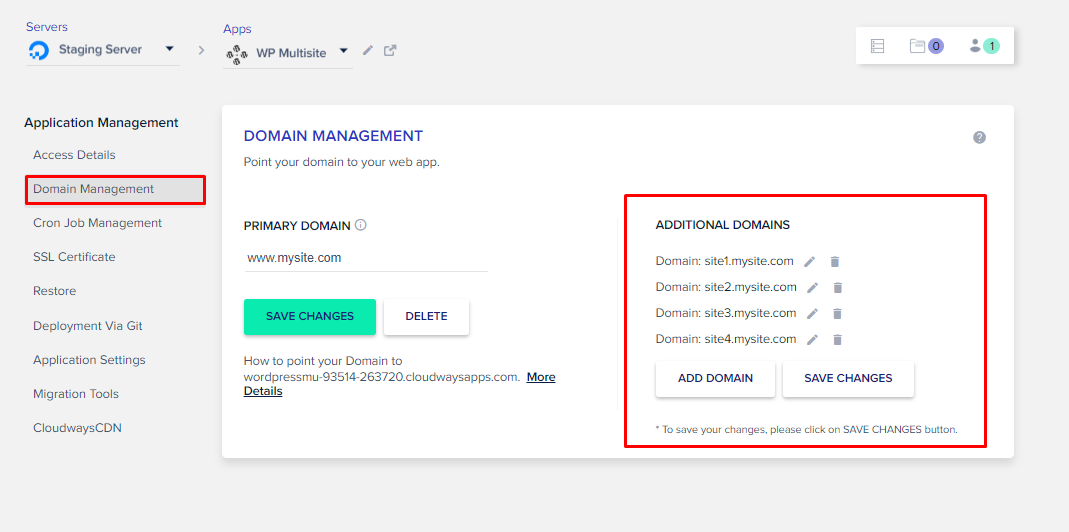Select Cron Job Management
Viewport: 1069px width, 532px height.
[x=97, y=223]
